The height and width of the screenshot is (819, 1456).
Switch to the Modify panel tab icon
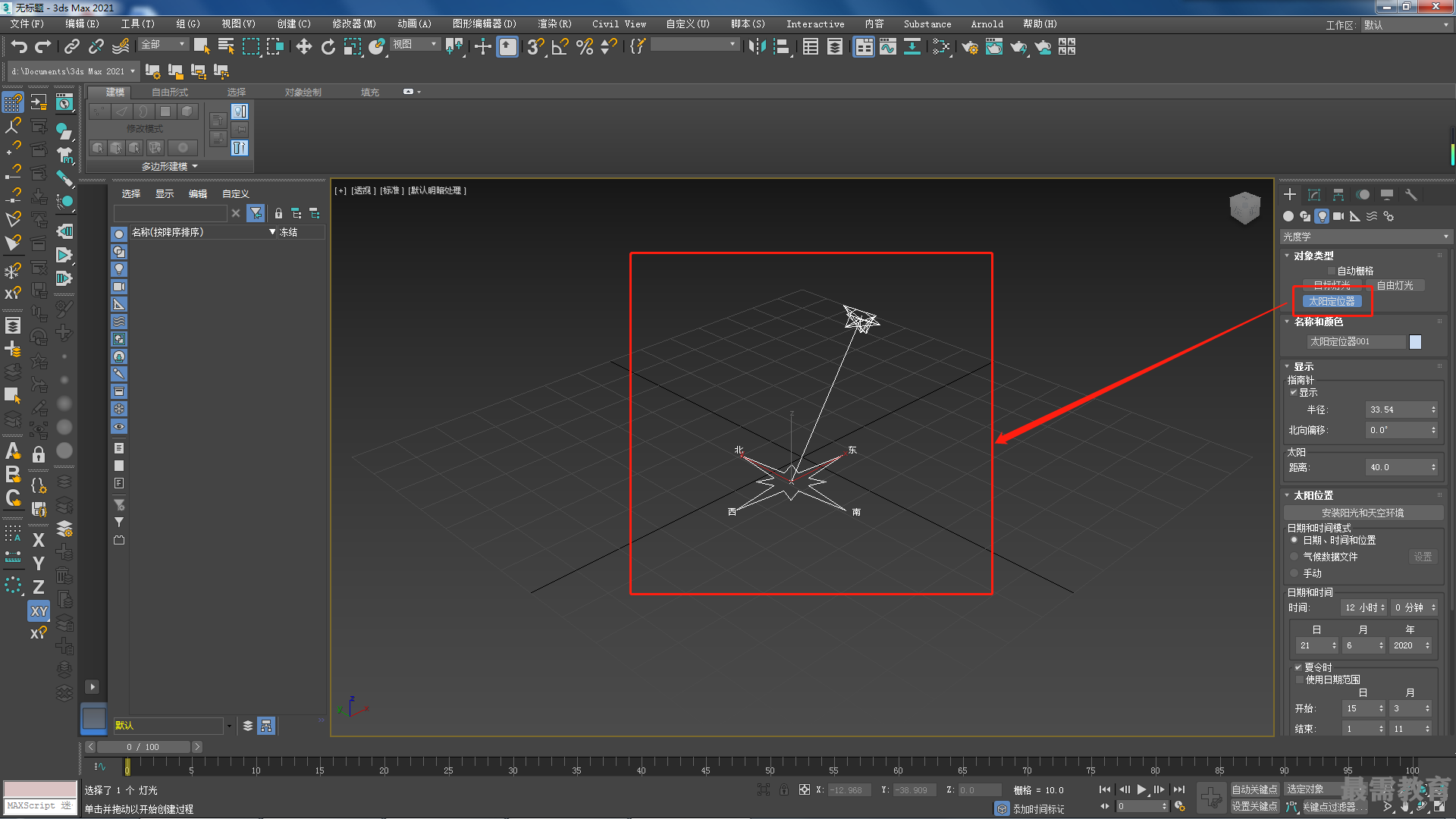1314,195
